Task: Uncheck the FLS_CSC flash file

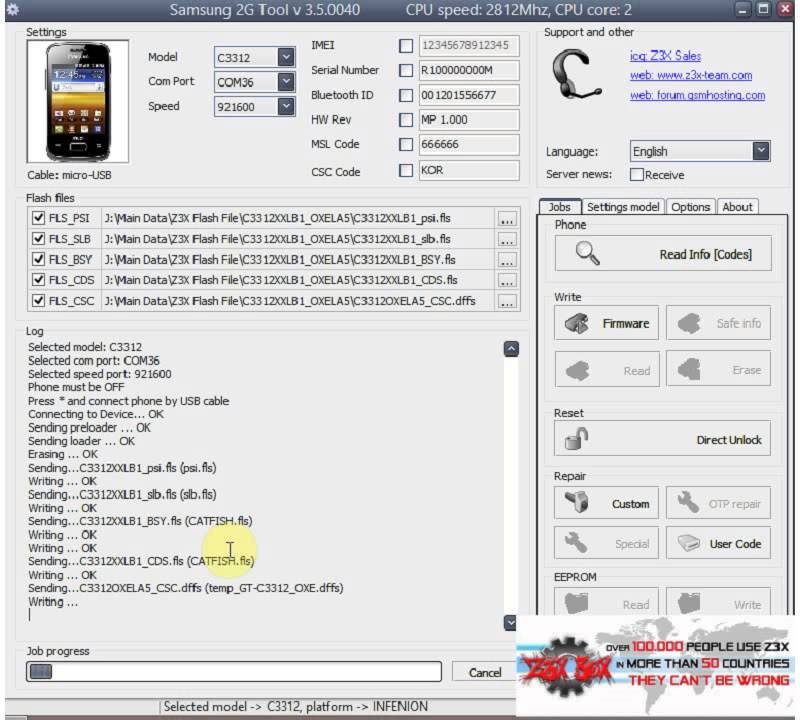Action: coord(38,301)
